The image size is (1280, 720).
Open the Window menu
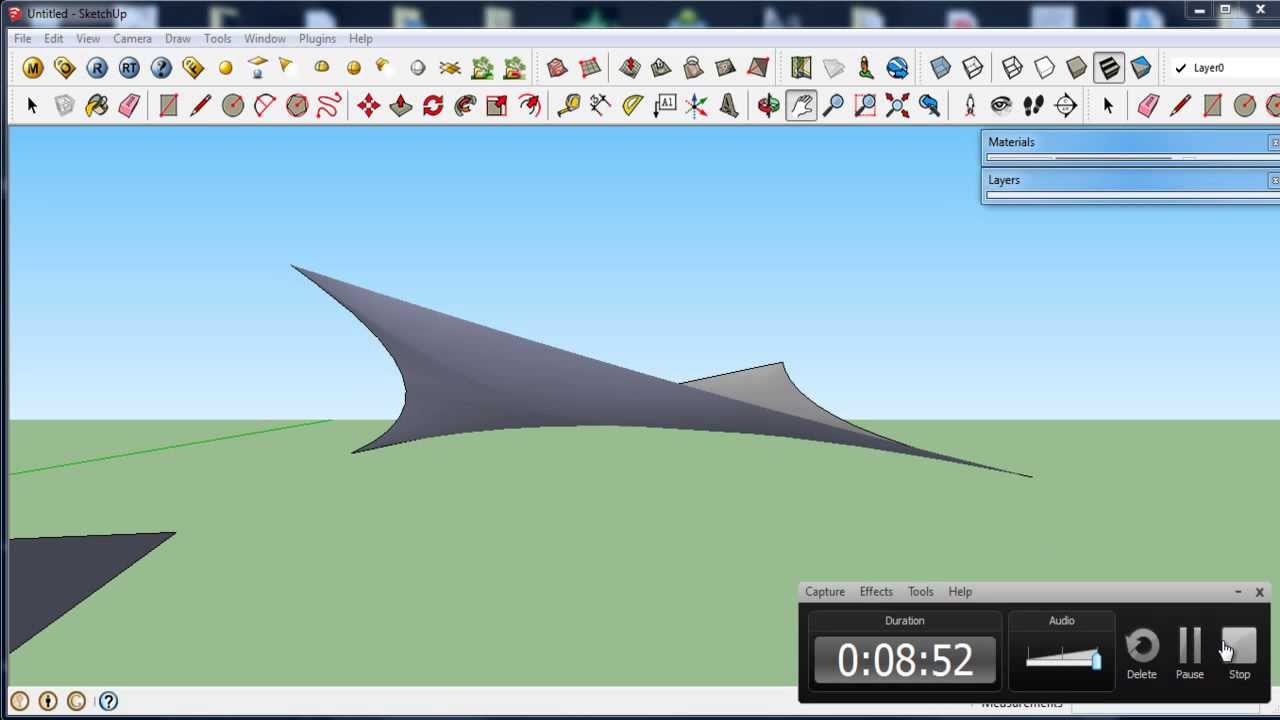[x=265, y=38]
